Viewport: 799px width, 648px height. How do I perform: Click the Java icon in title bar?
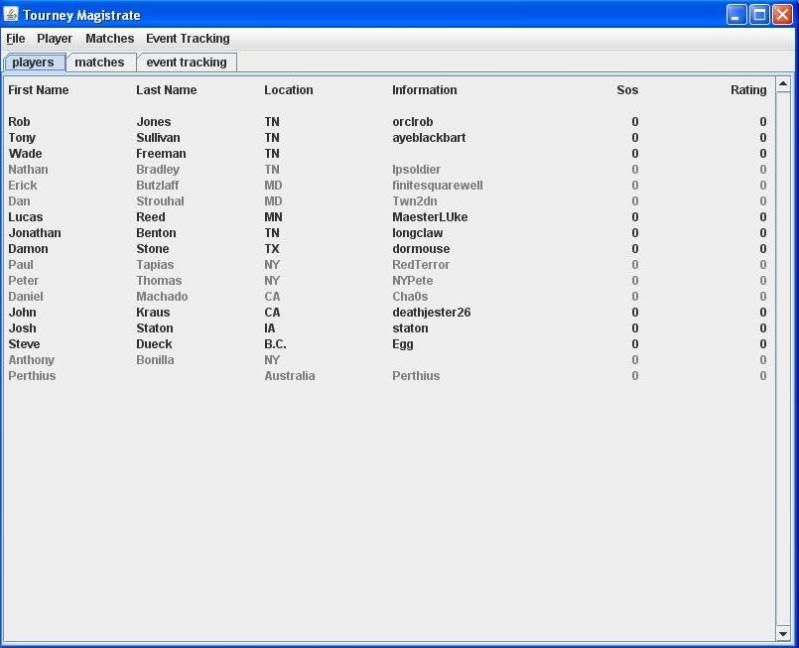click(12, 15)
